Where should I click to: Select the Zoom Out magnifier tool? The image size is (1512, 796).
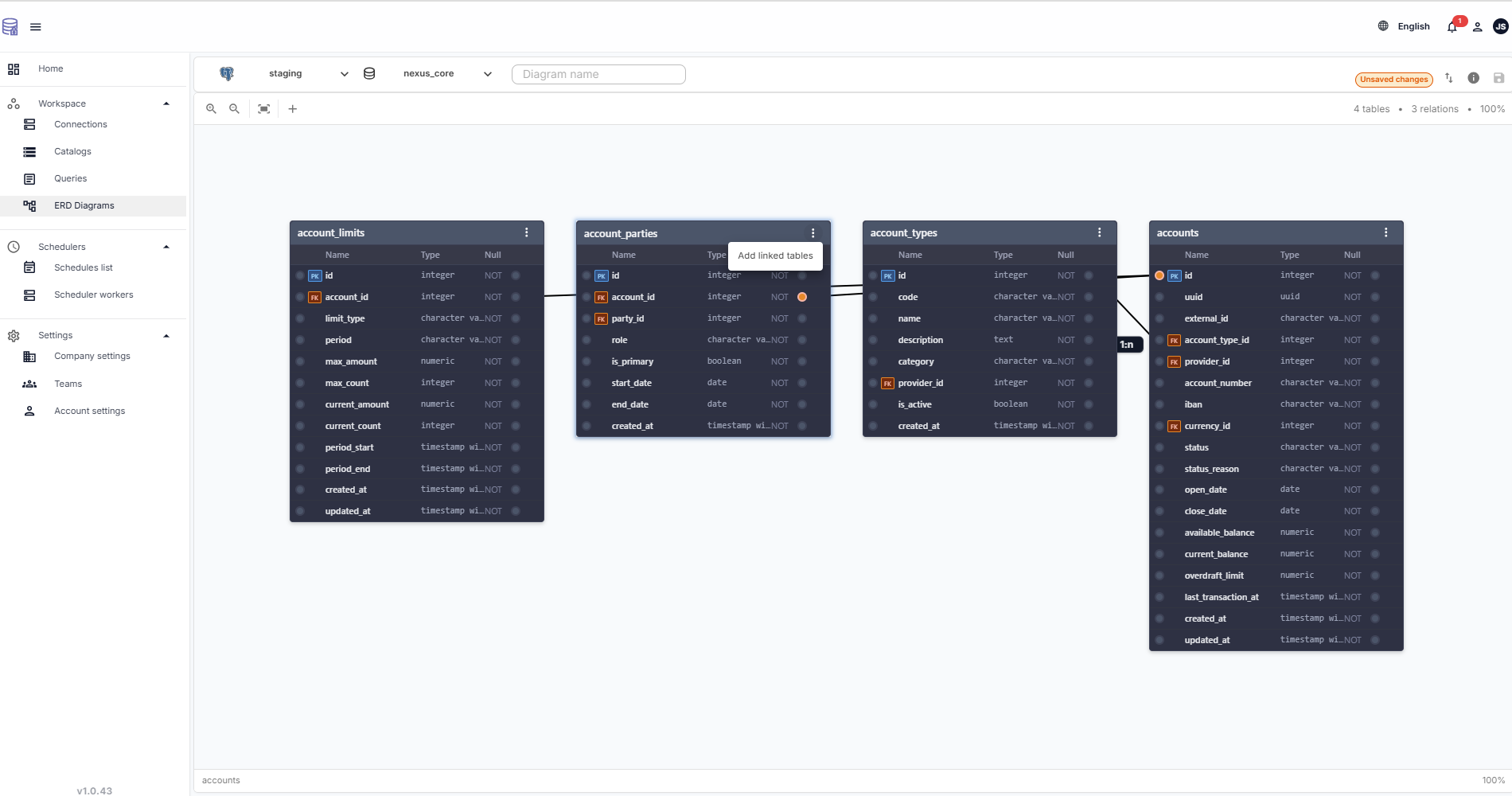(234, 108)
